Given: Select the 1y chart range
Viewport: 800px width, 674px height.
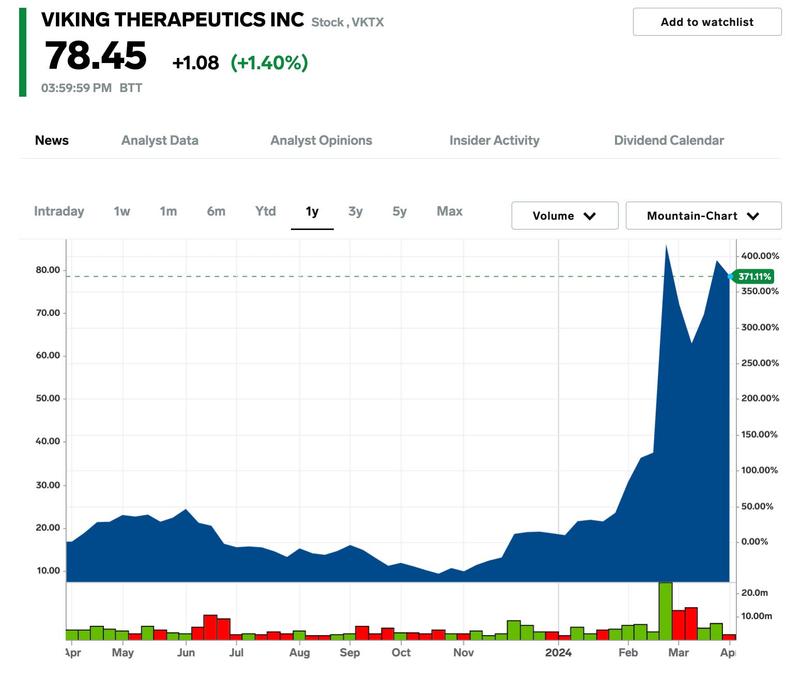Looking at the screenshot, I should pyautogui.click(x=312, y=212).
